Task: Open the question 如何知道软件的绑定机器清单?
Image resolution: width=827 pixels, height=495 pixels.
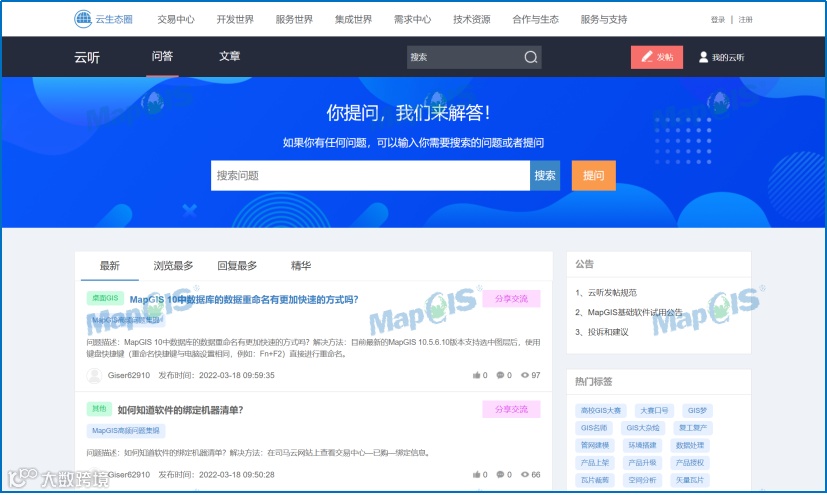Action: (x=180, y=410)
